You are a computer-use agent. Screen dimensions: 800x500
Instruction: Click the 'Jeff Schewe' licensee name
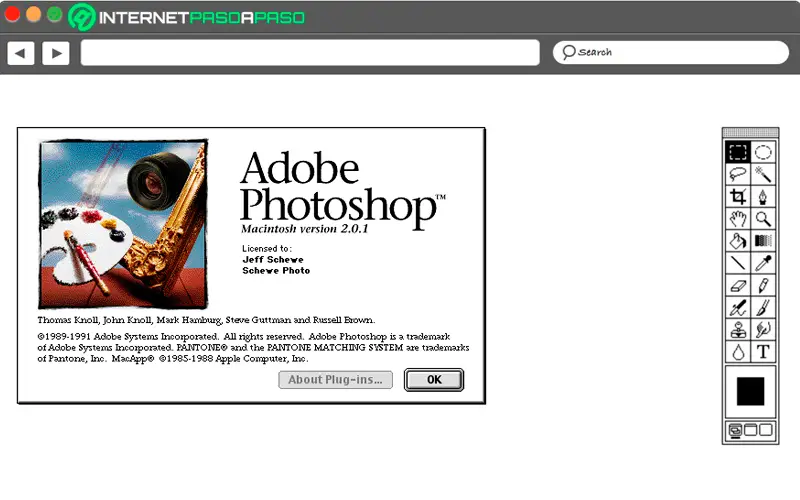click(x=273, y=259)
